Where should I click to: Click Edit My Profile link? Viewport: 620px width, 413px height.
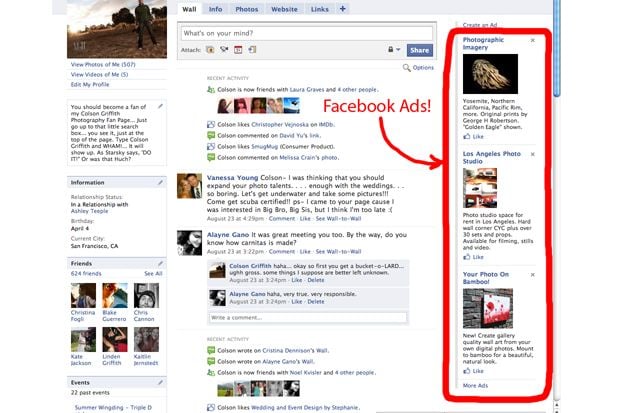90,85
